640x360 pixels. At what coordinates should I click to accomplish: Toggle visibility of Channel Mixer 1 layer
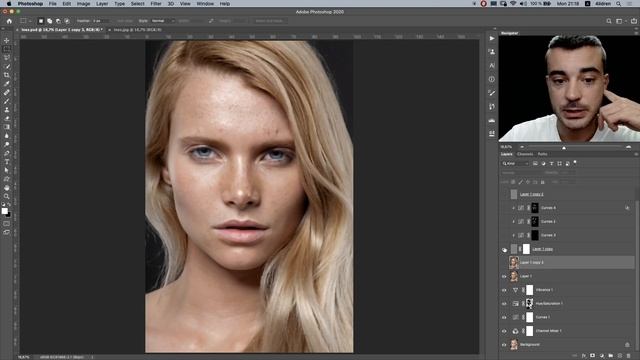[504, 331]
